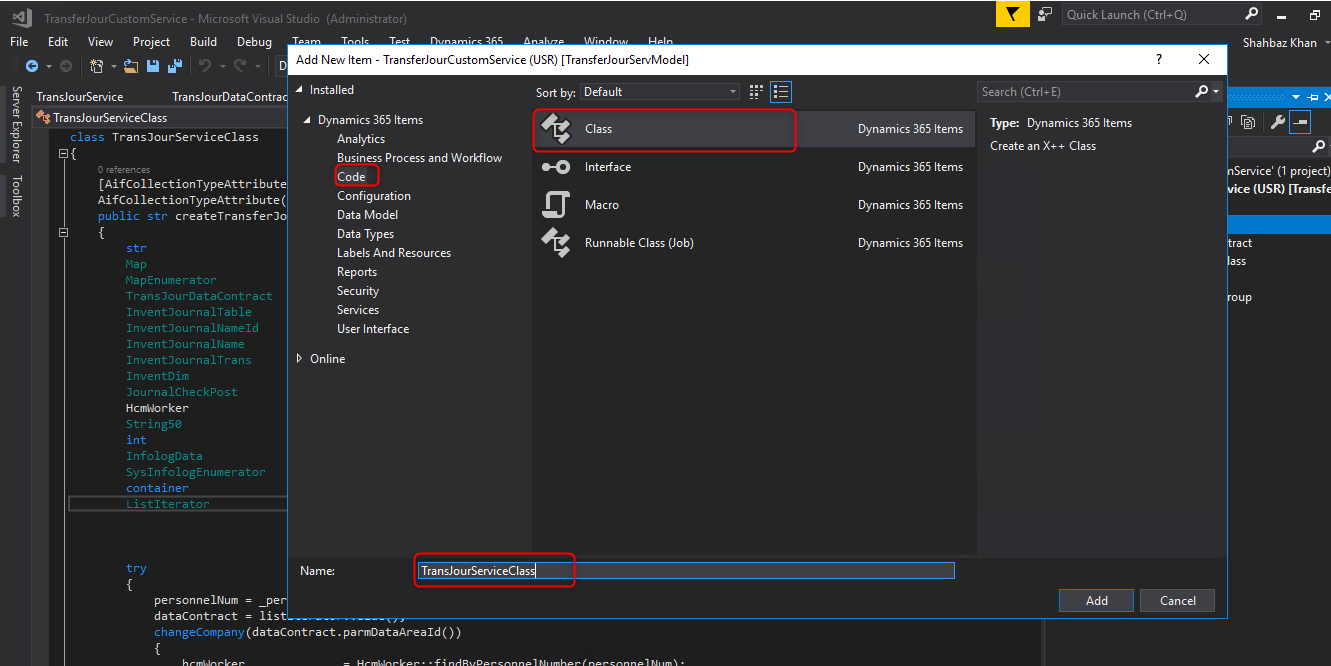Viewport: 1331px width, 666px height.
Task: Click the Send Feedback icon
Action: [x=1045, y=14]
